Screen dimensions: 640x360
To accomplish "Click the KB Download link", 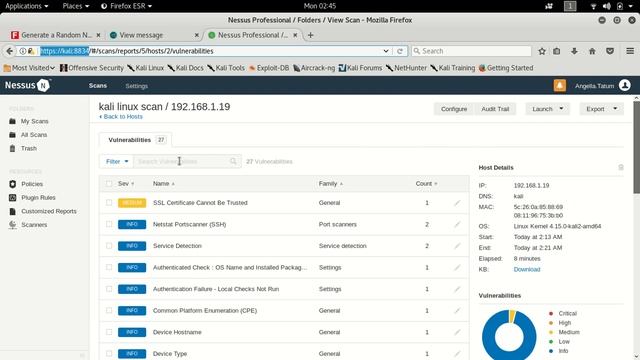I will [x=527, y=269].
